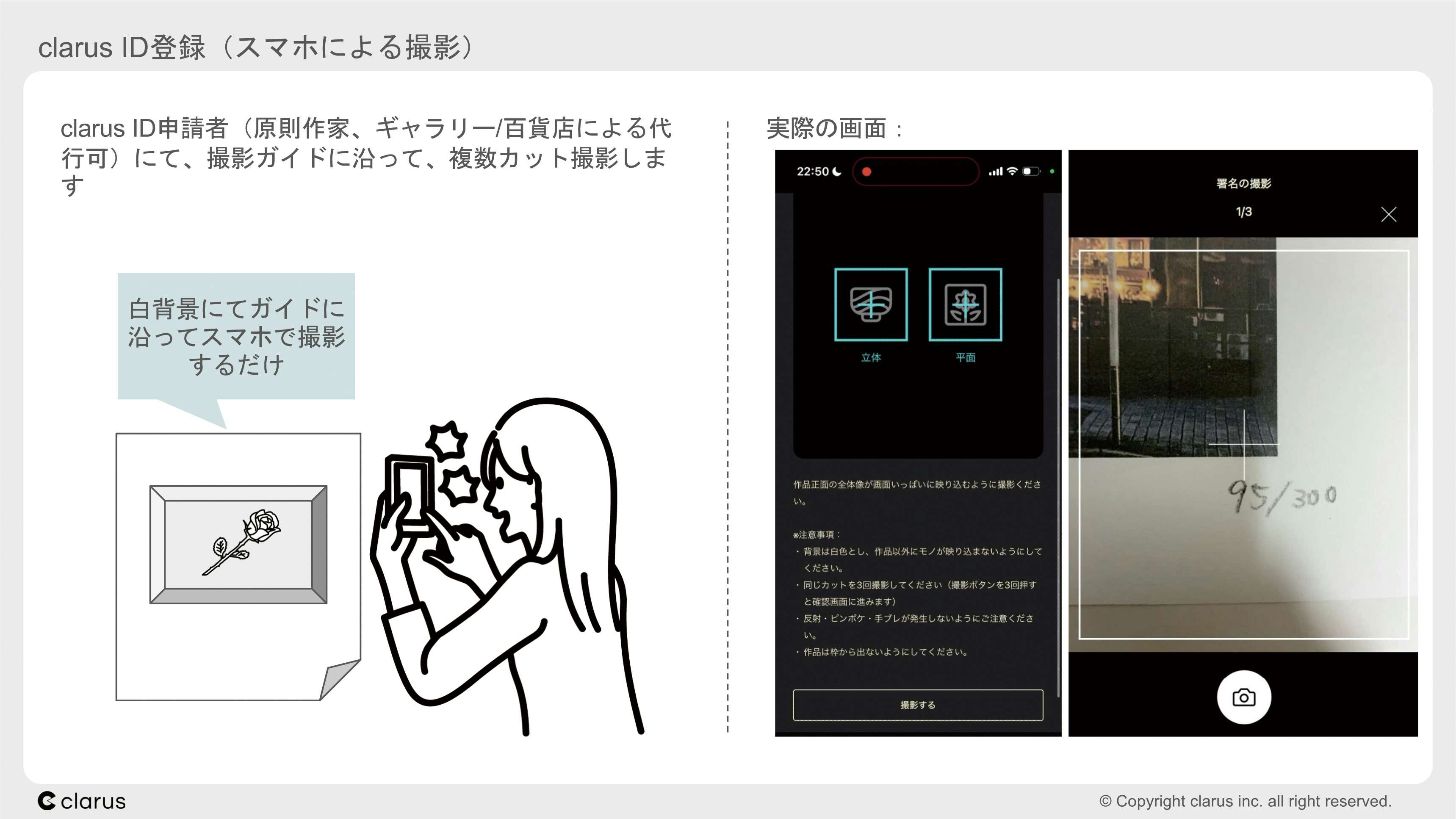Click the framed rose artwork illustration
The height and width of the screenshot is (819, 1456).
(x=238, y=544)
